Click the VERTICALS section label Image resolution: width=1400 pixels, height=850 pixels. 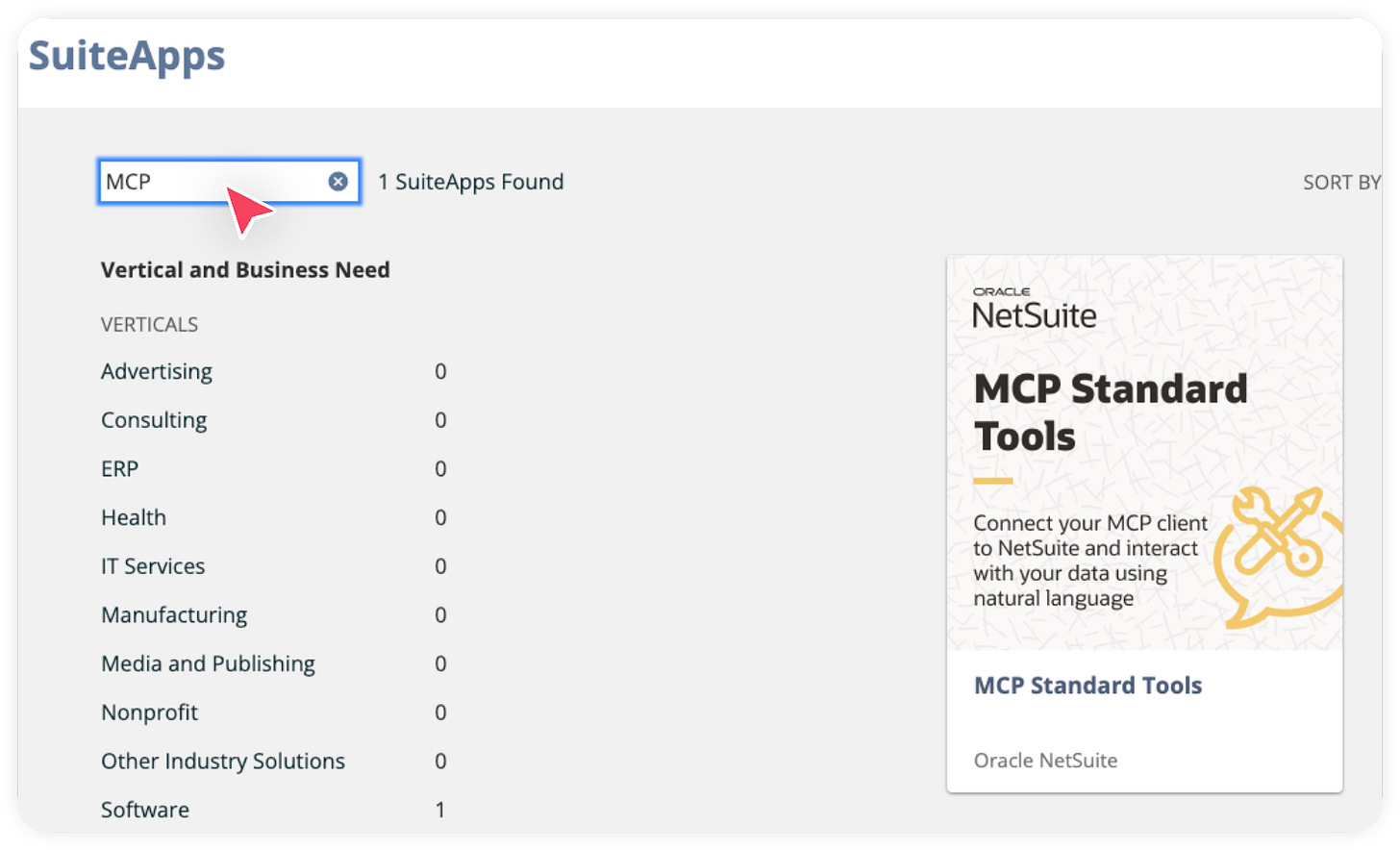pyautogui.click(x=149, y=325)
